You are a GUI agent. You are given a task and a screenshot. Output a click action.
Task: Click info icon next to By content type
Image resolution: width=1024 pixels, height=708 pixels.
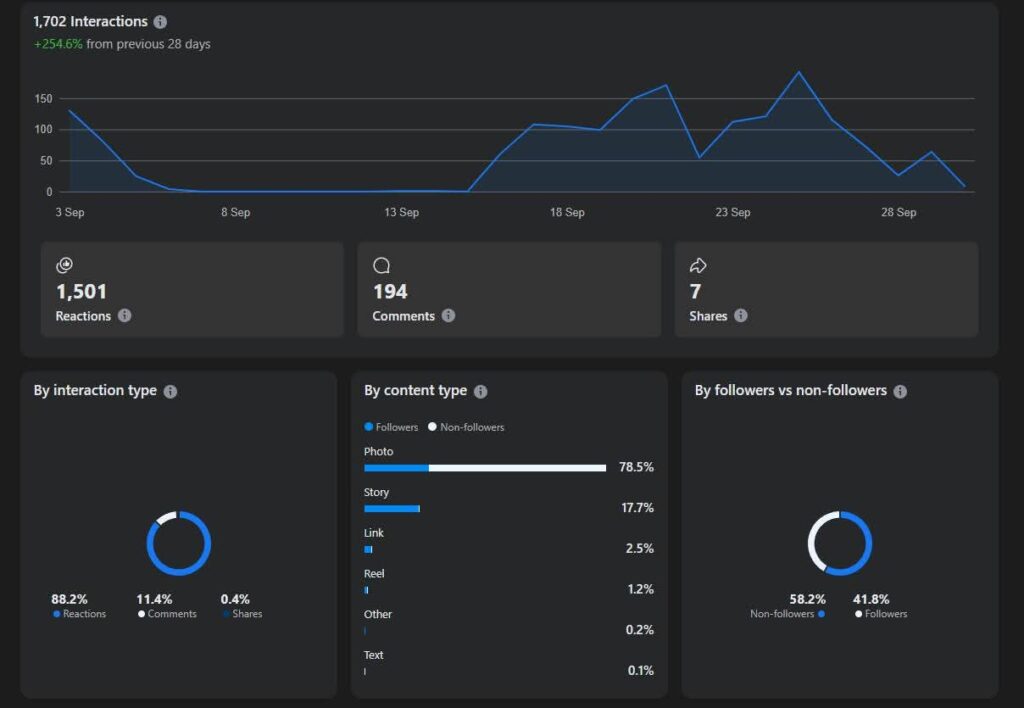[480, 392]
